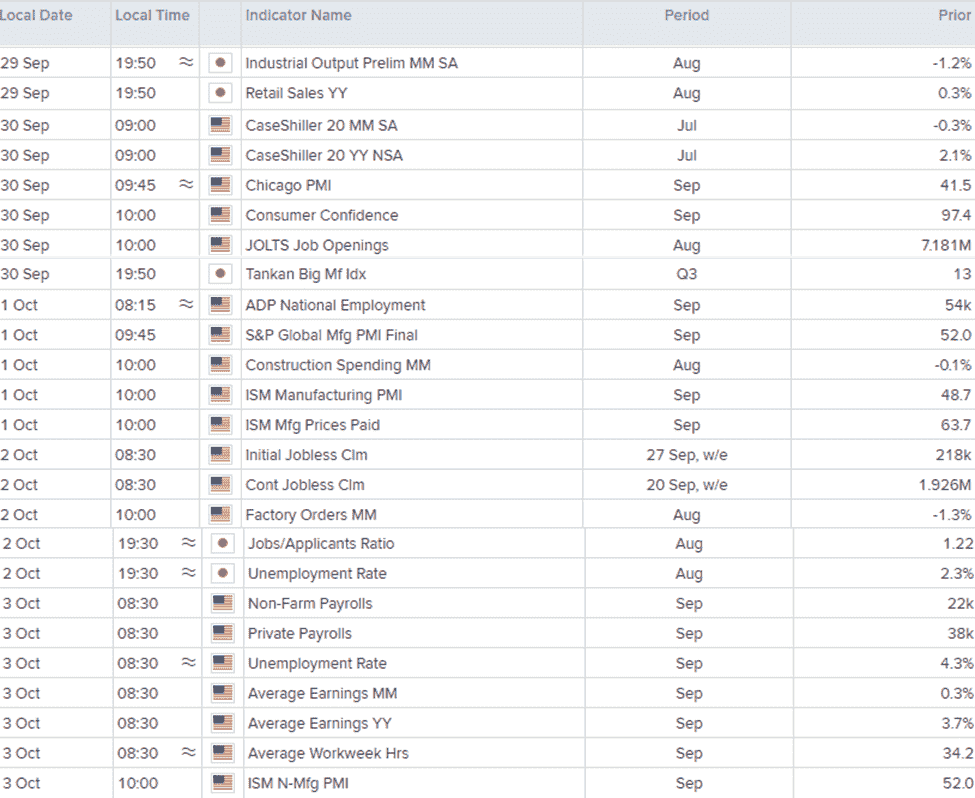975x798 pixels.
Task: Click Japan flag next to Tankan Big Mf Idx
Action: (x=220, y=274)
